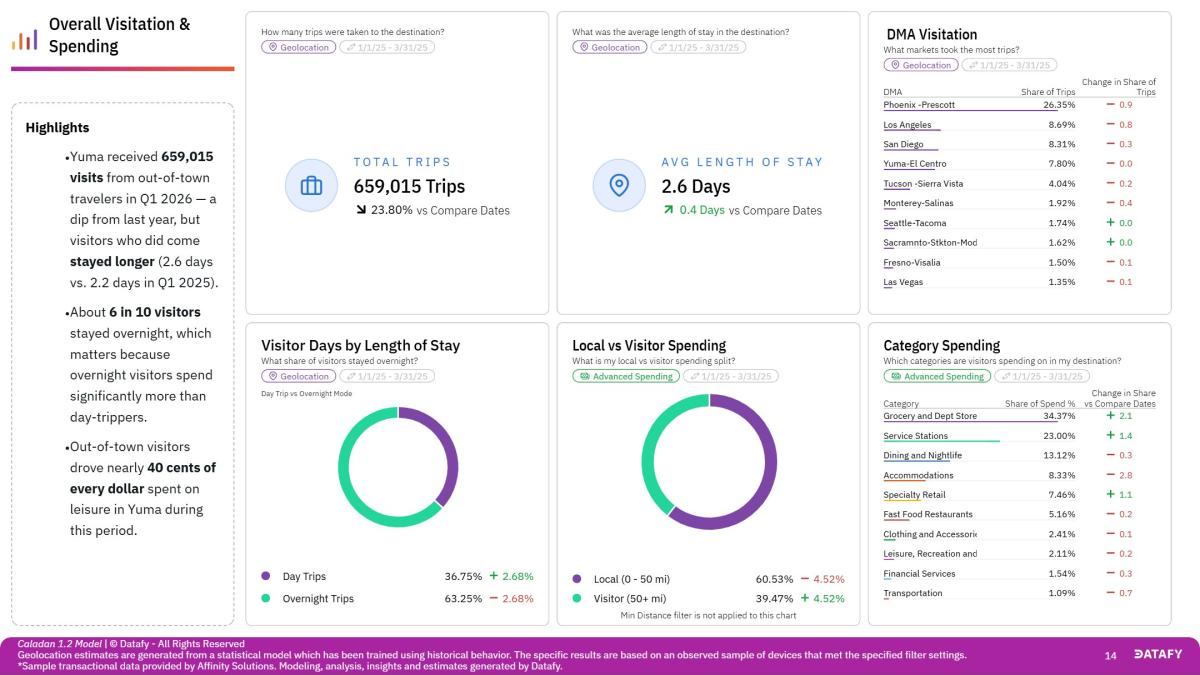Click the Leisure, Recreation category row
The image size is (1200, 675).
pos(1020,554)
